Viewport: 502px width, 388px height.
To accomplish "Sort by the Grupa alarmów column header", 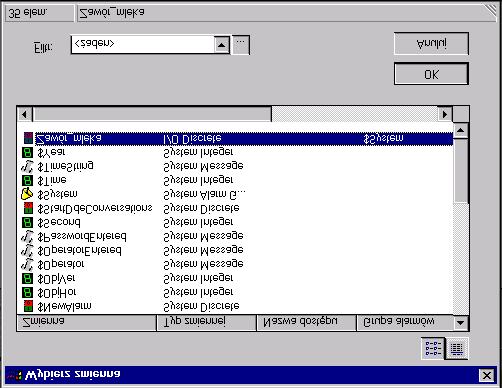I will point(405,322).
